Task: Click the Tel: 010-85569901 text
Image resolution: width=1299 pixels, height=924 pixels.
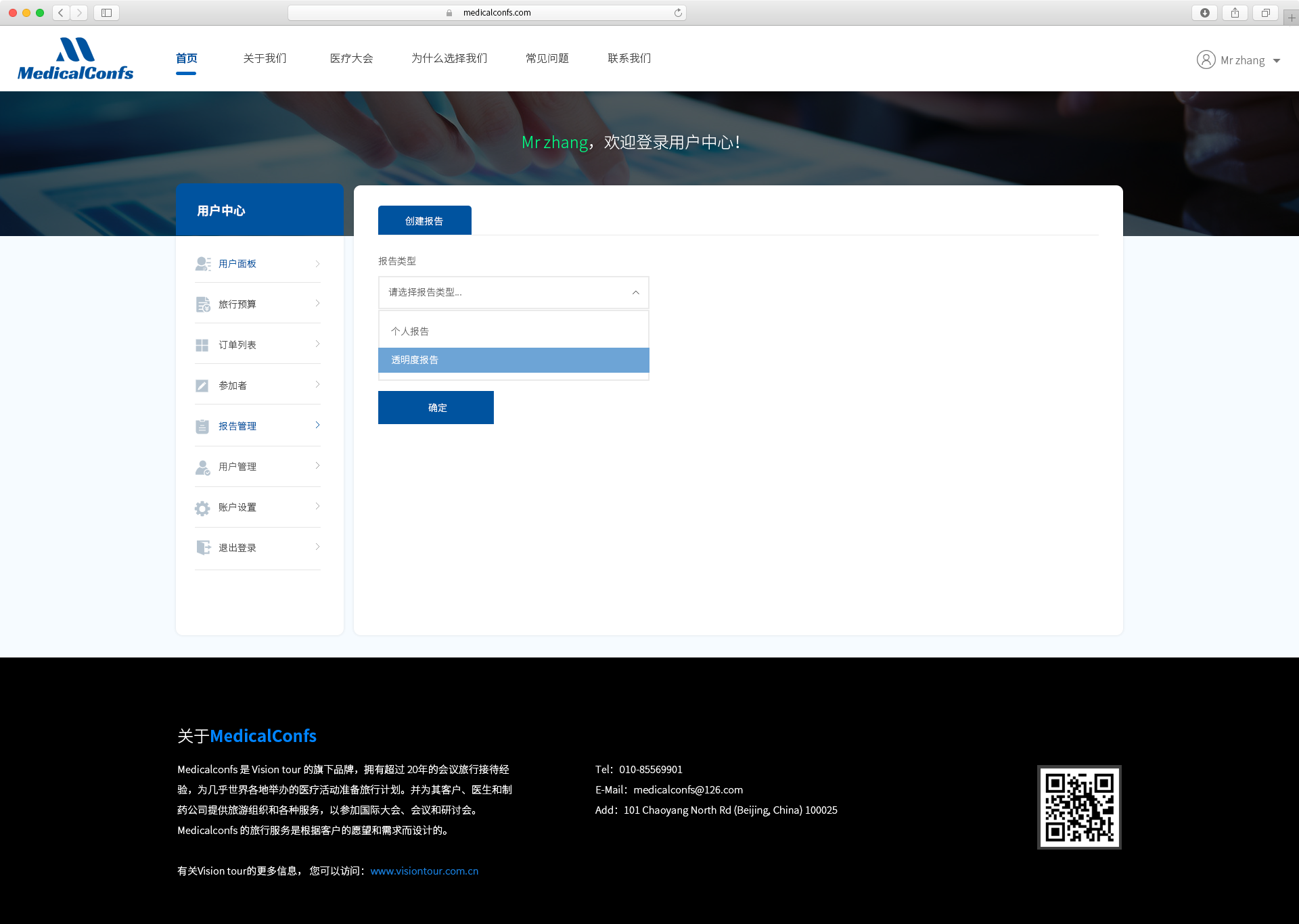Action: (x=639, y=769)
